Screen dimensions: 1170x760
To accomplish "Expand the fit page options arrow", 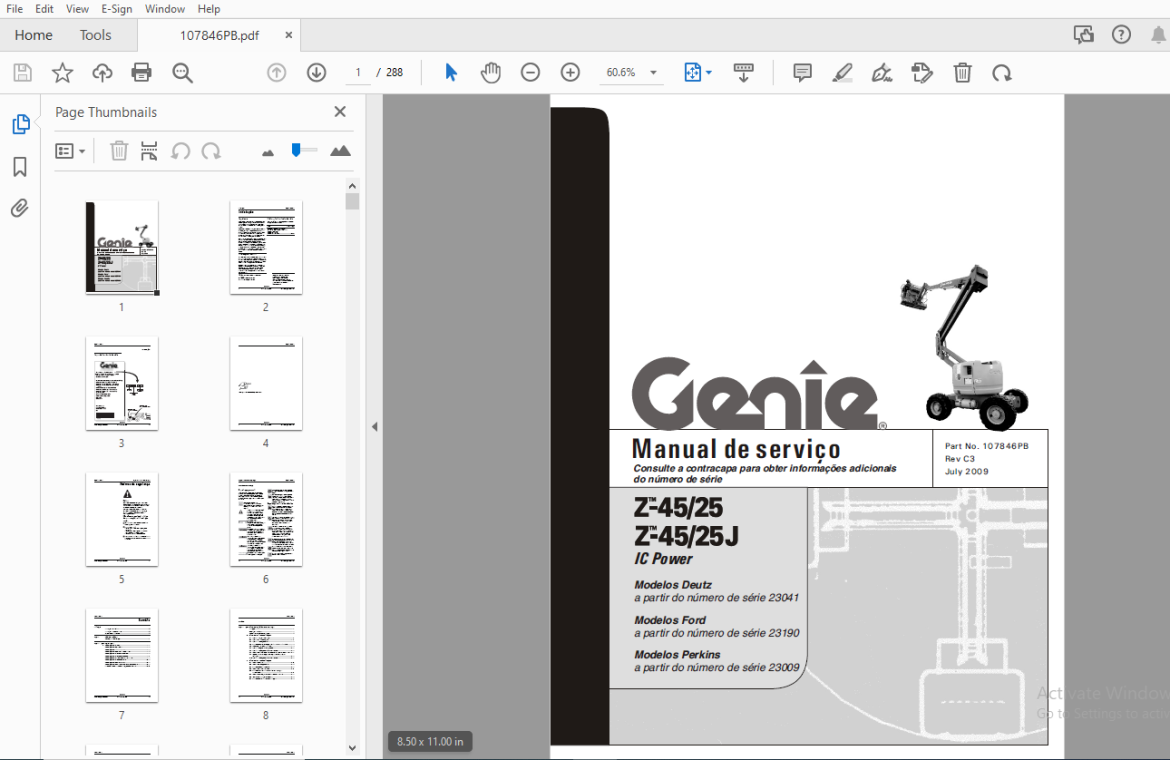I will click(709, 72).
